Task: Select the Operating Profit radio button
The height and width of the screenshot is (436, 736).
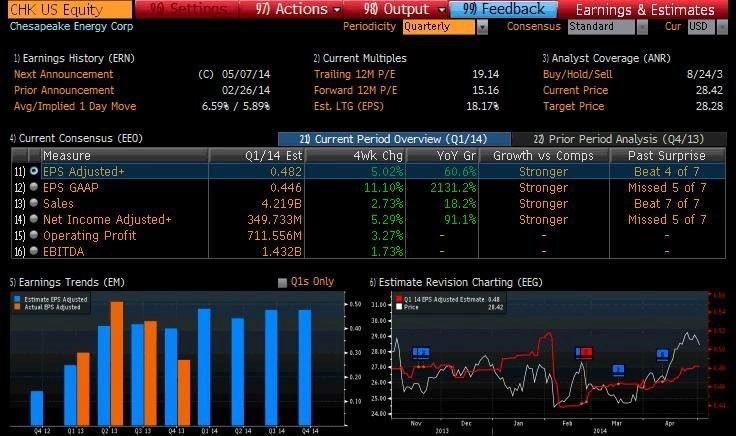Action: 33,235
